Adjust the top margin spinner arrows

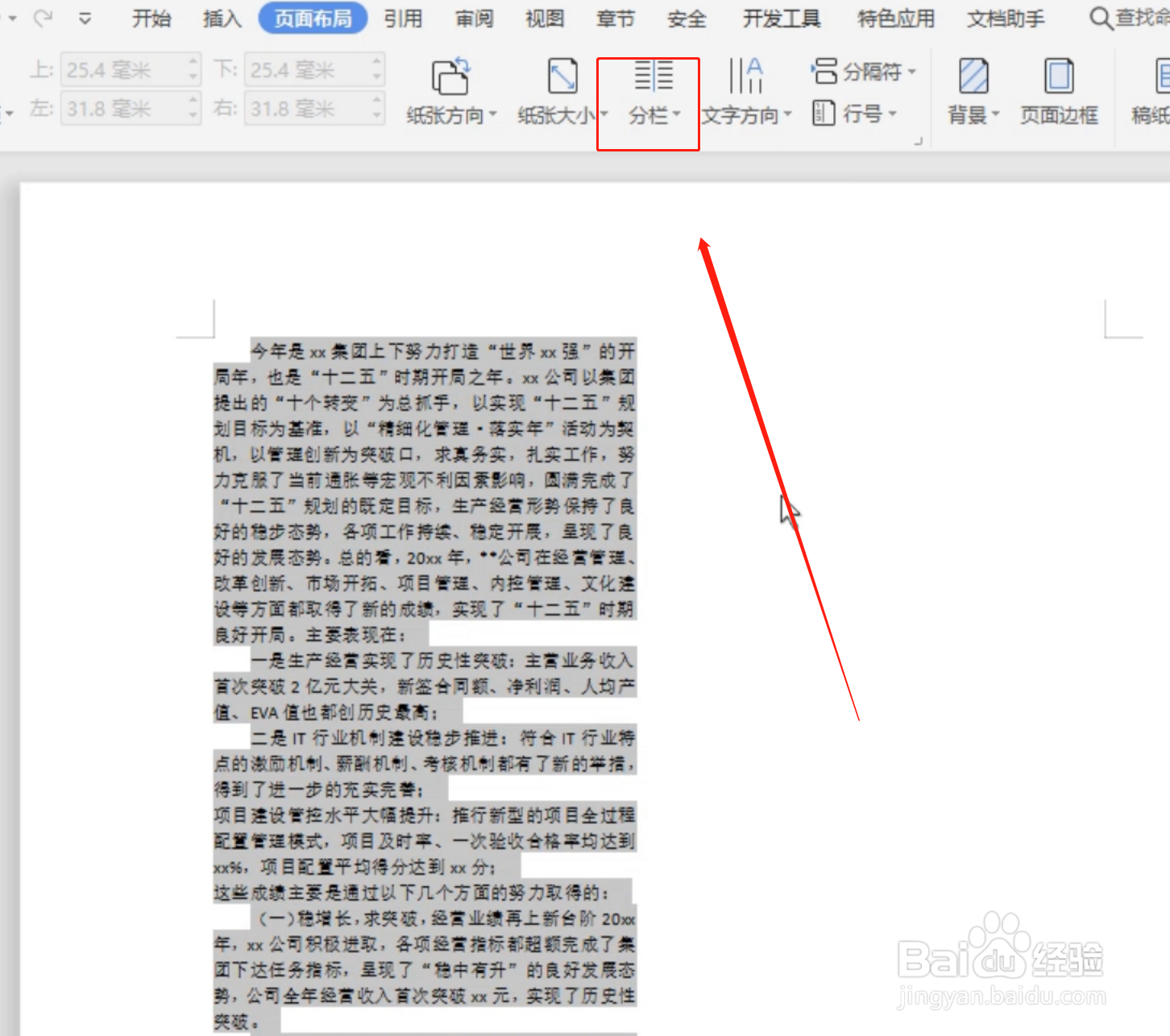pyautogui.click(x=193, y=70)
